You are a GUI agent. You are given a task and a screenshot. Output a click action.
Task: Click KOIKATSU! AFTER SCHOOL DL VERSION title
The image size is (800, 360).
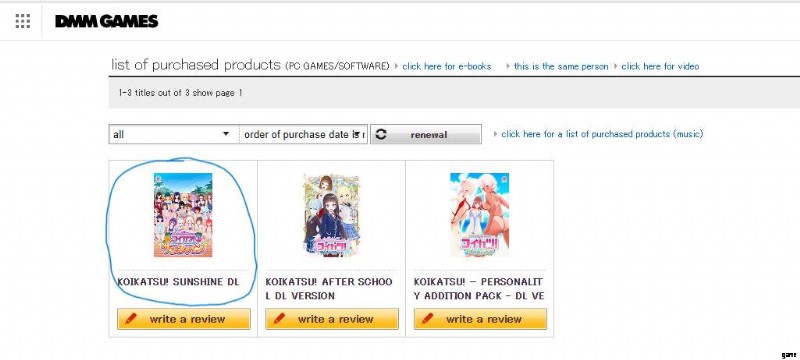329,289
